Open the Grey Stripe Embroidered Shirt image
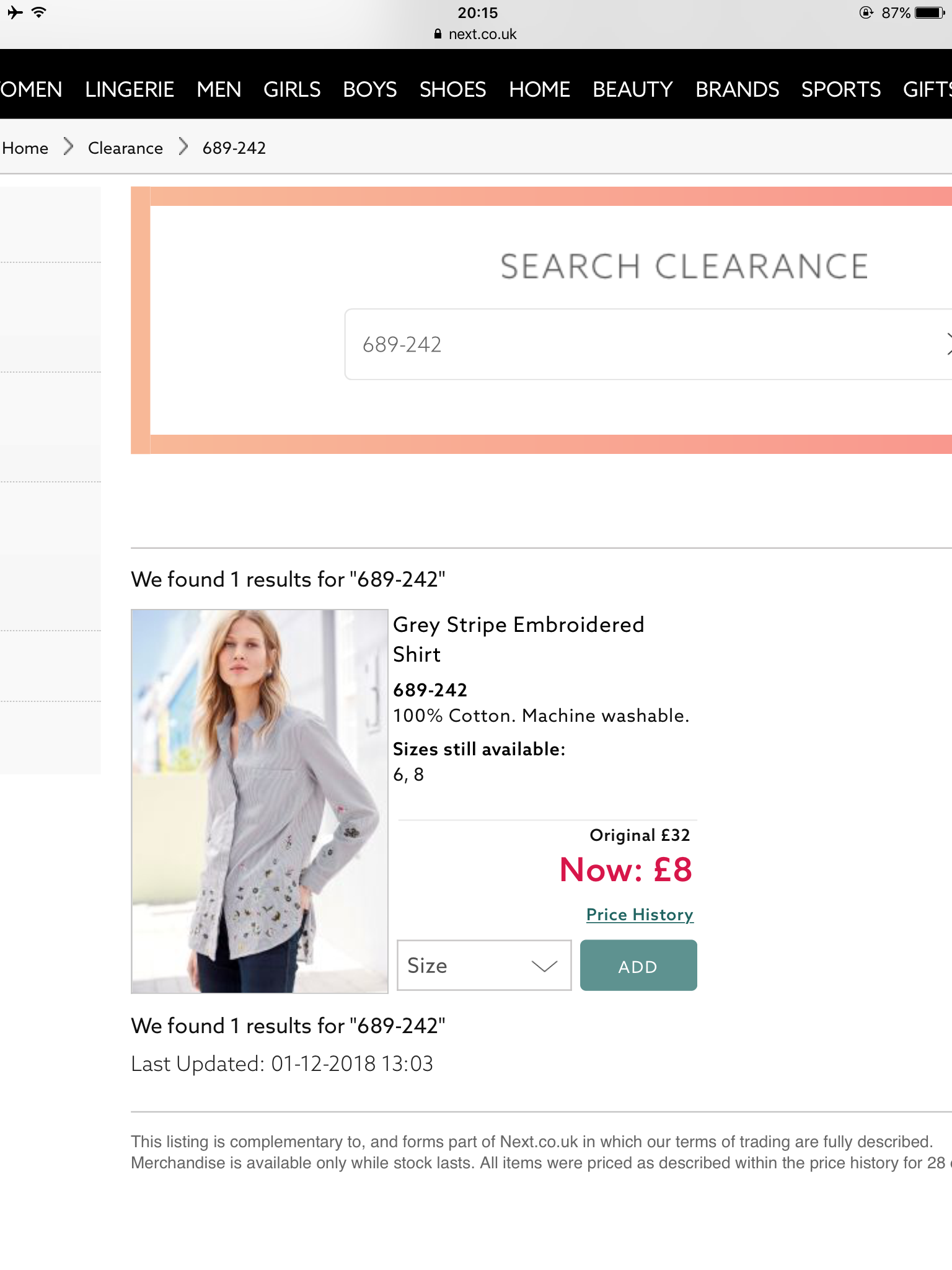 (x=259, y=801)
